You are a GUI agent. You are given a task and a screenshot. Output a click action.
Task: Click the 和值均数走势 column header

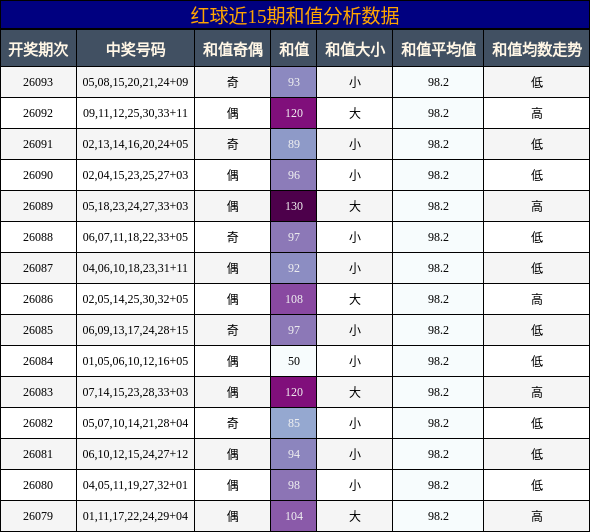[x=537, y=49]
